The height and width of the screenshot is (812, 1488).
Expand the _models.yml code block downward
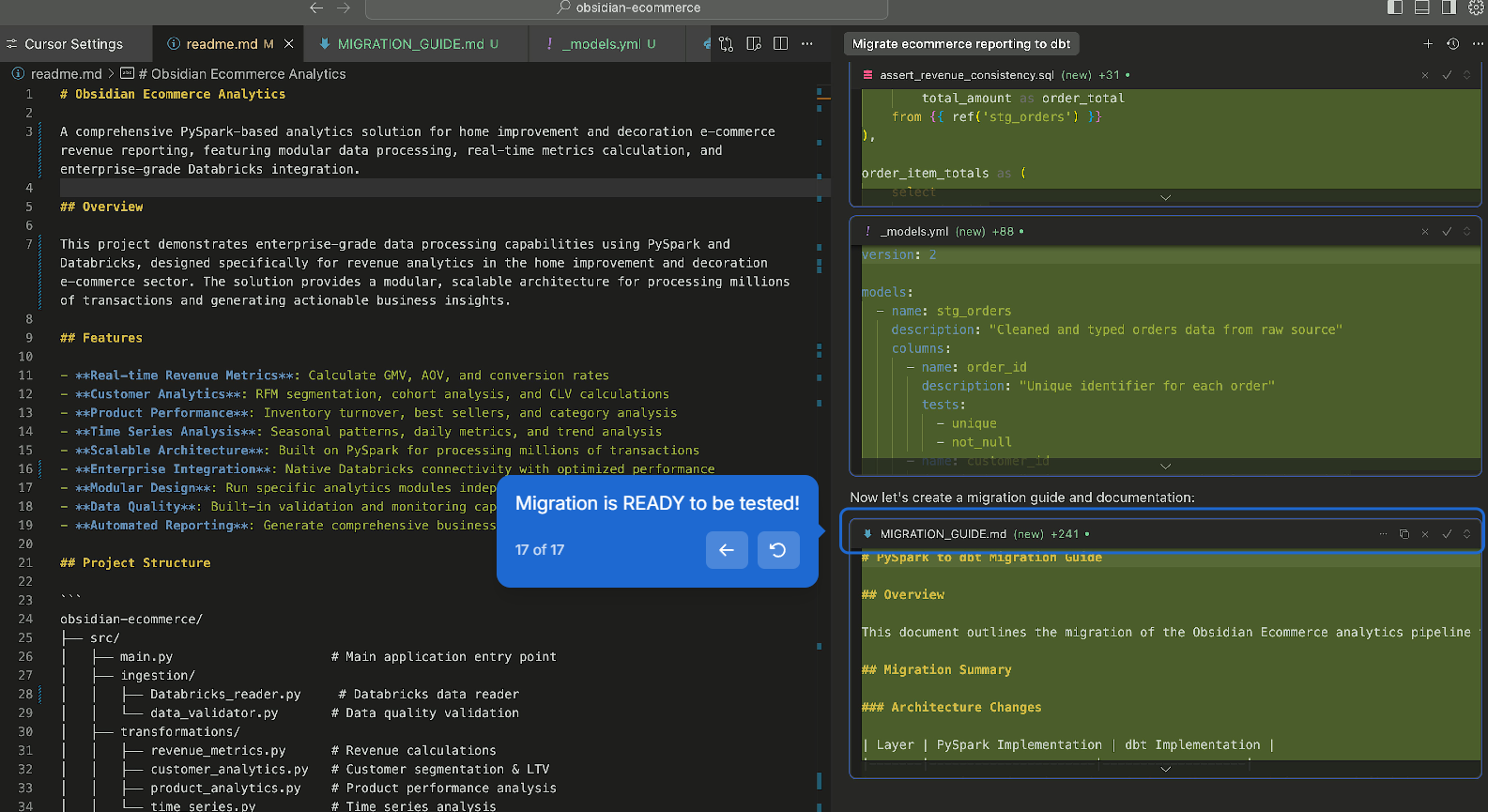[1165, 466]
